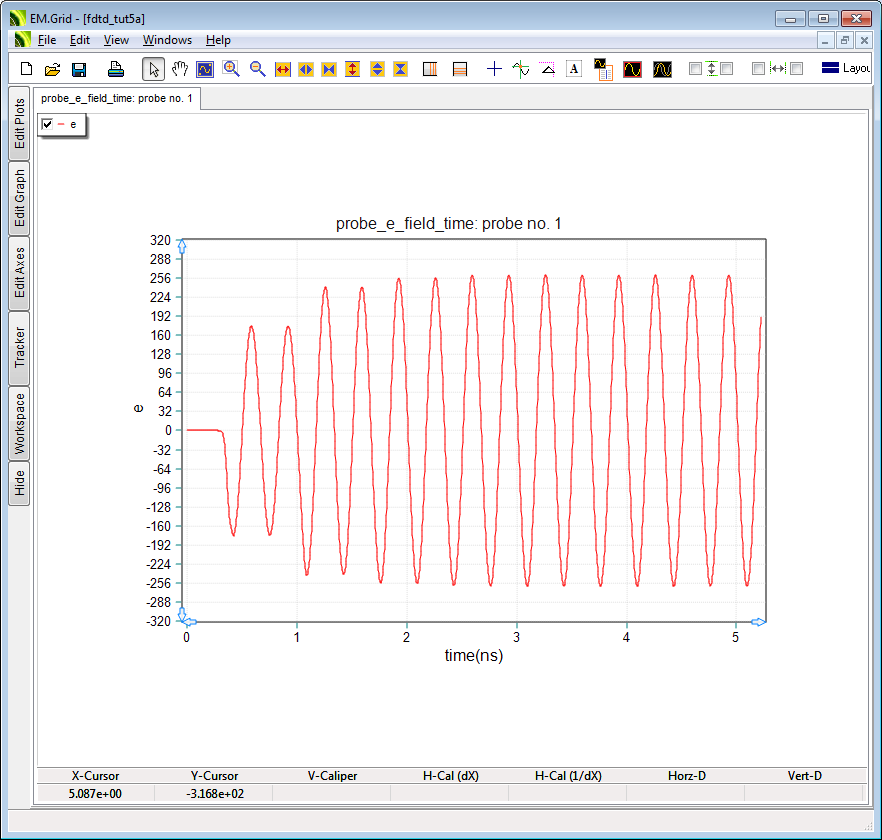Toggle the checkbox left of vertical link icon
The width and height of the screenshot is (882, 840).
click(x=695, y=69)
